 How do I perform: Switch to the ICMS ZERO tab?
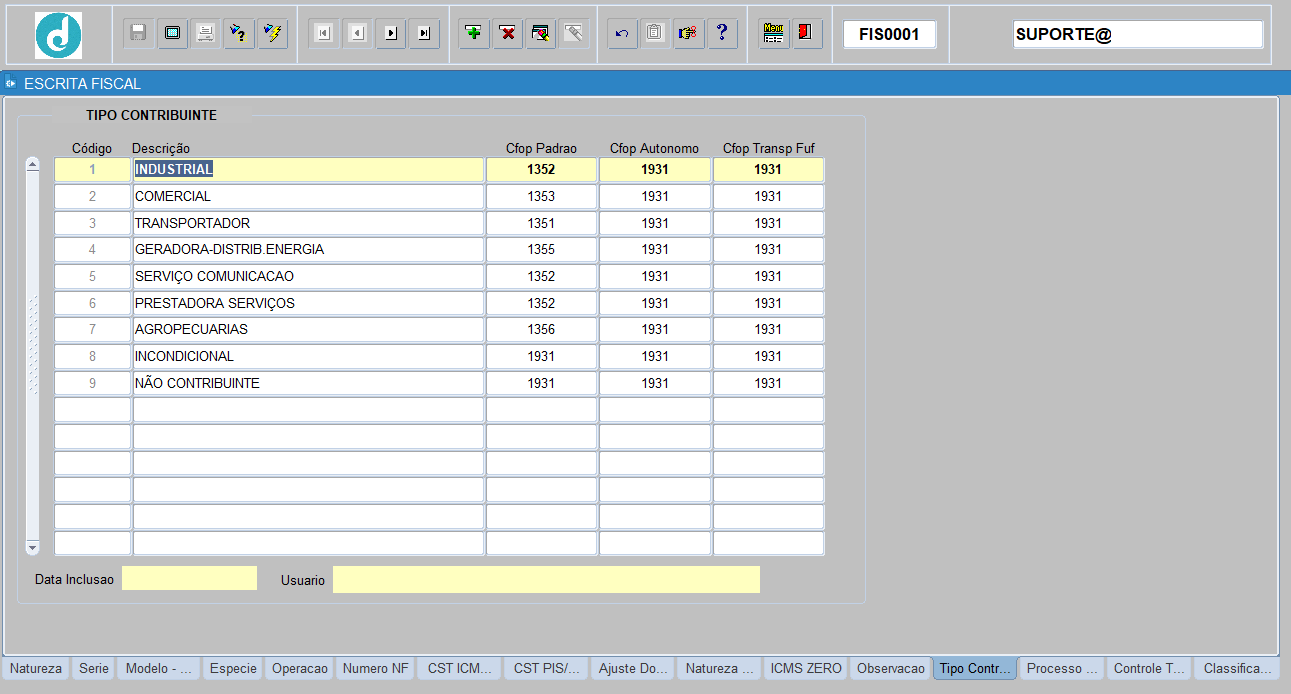[806, 669]
